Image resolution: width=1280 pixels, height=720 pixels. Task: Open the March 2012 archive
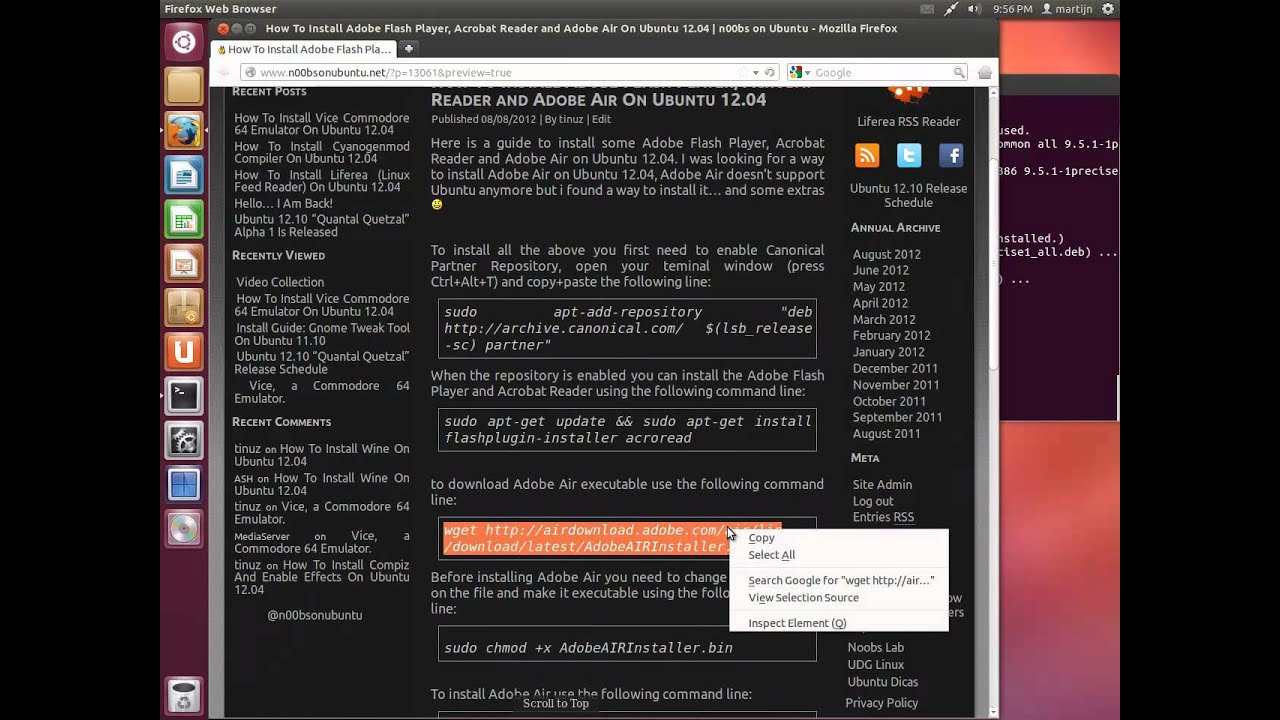click(884, 319)
